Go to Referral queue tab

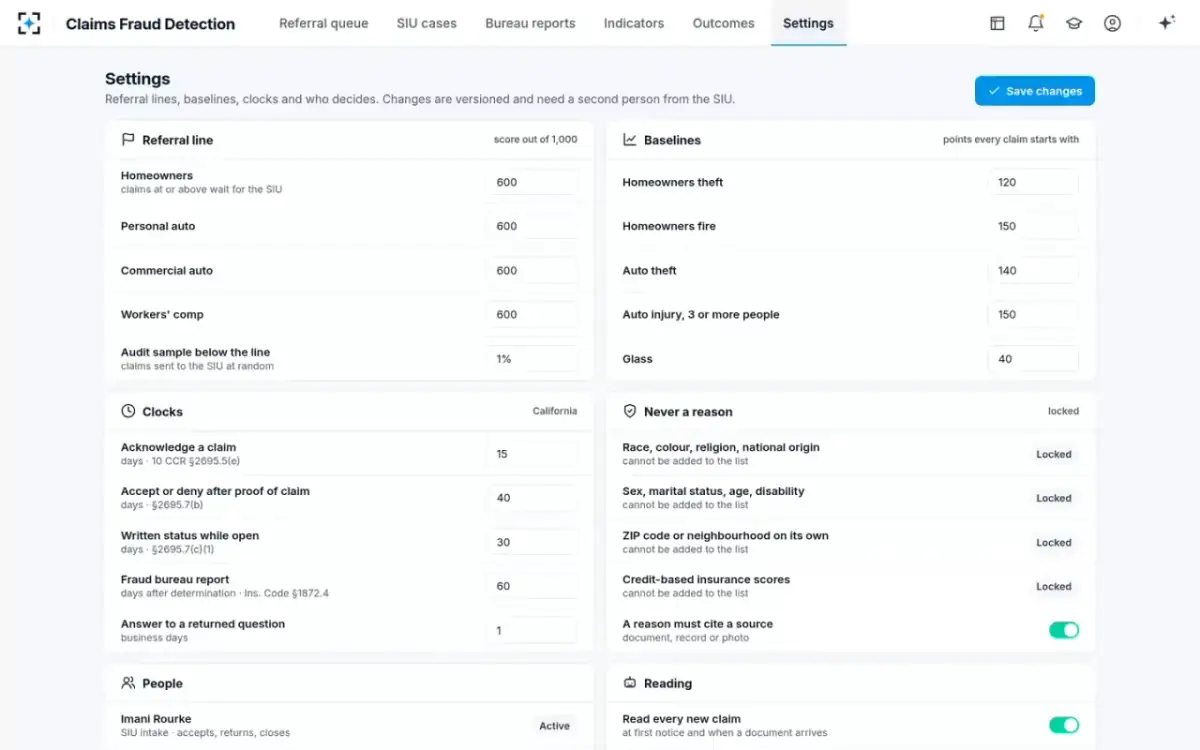324,23
